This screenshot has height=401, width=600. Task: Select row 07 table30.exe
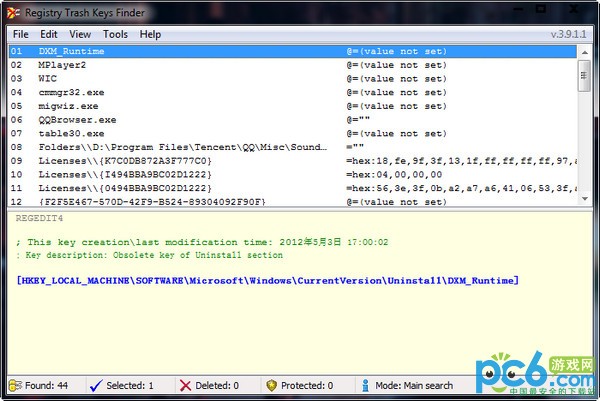(293, 134)
